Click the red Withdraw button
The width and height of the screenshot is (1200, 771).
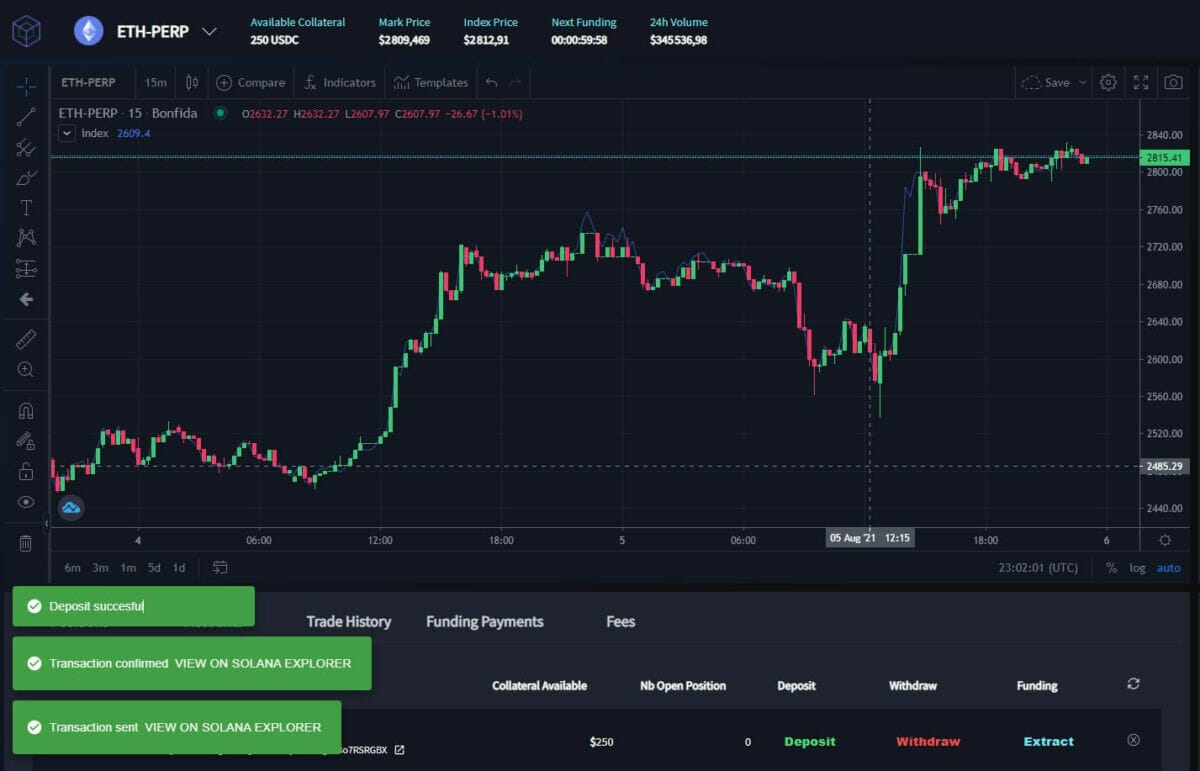click(x=928, y=742)
